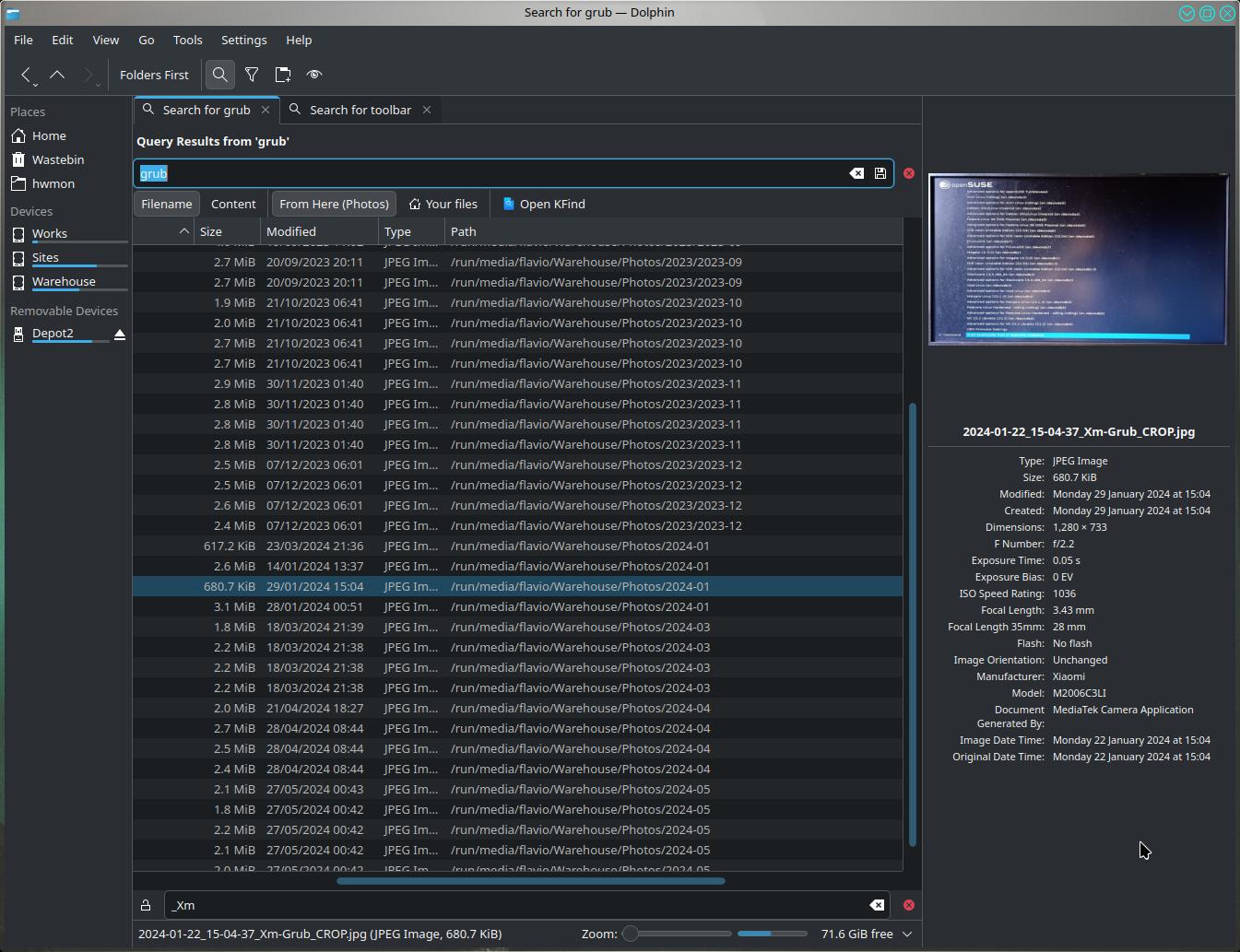Click the Open KFind button
The height and width of the screenshot is (952, 1240).
544,204
